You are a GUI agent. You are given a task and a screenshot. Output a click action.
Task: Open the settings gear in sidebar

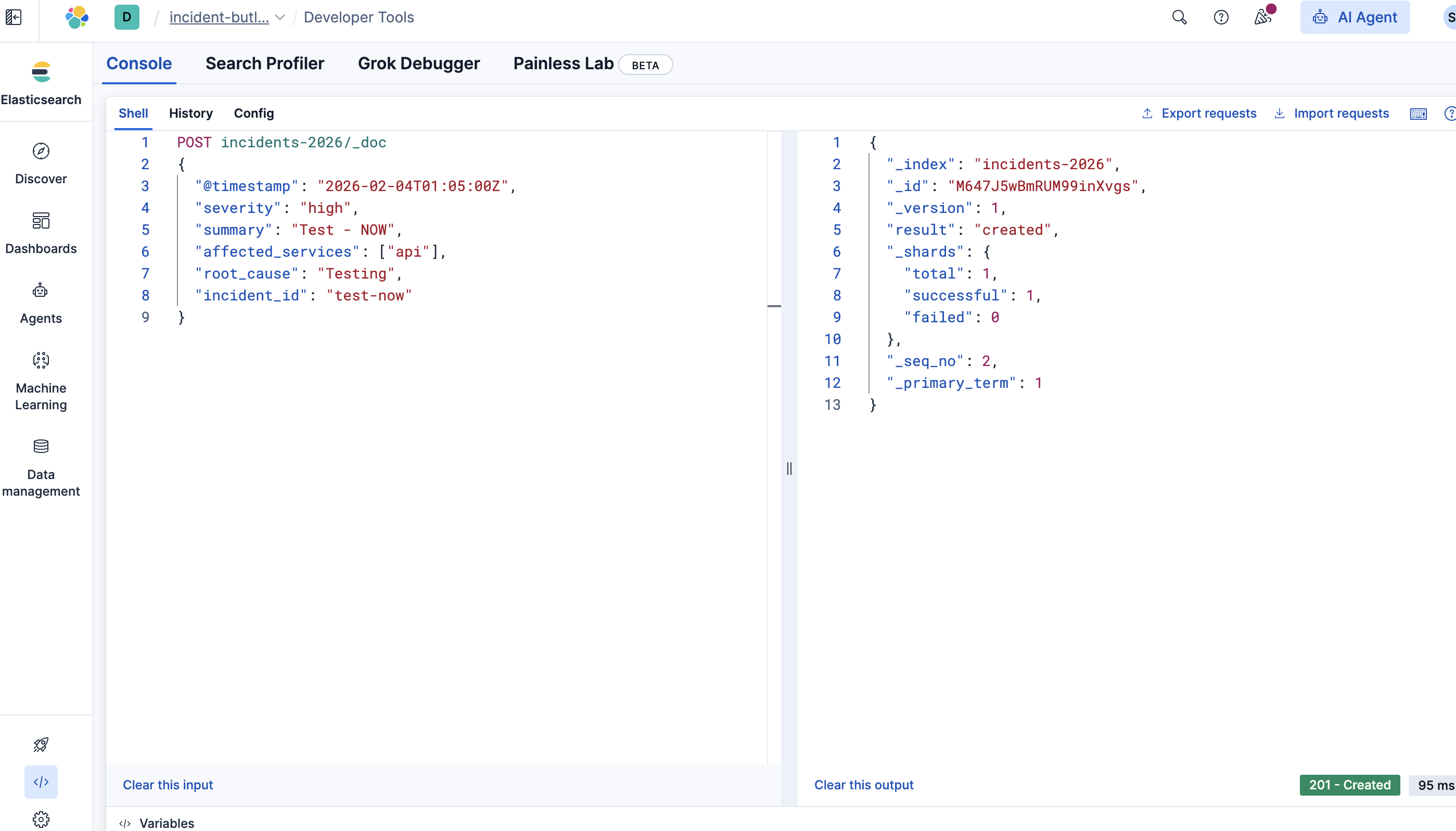click(x=41, y=819)
